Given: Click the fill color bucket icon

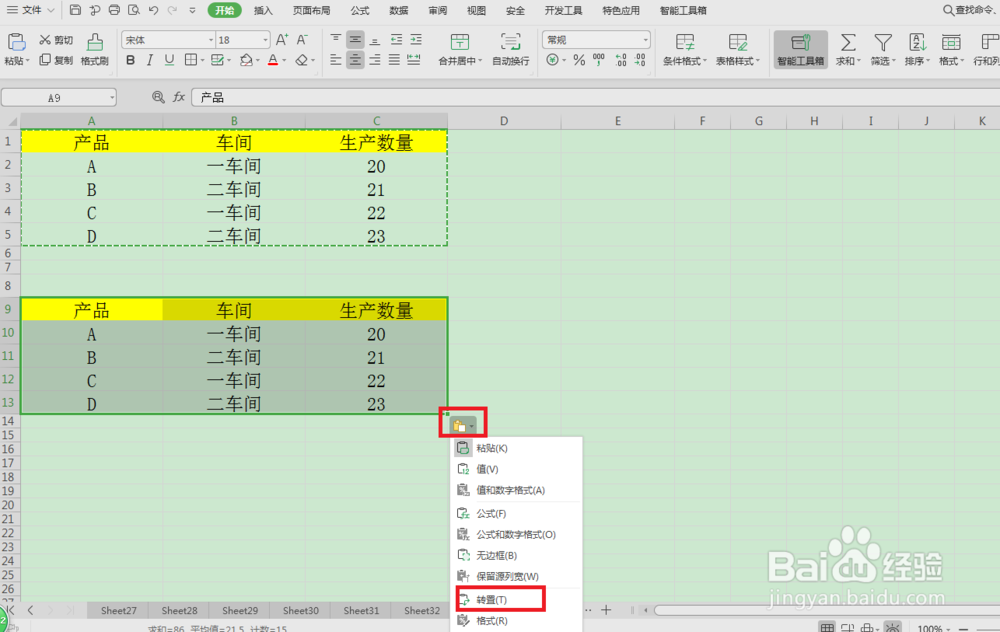Looking at the screenshot, I should 246,60.
